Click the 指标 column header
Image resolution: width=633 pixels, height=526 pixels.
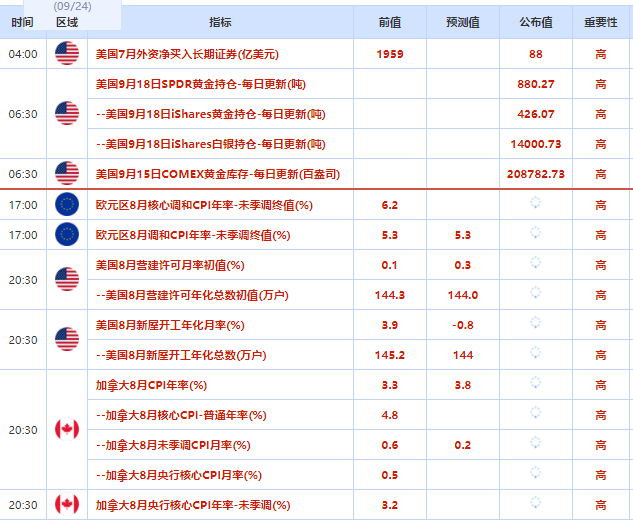pos(220,22)
